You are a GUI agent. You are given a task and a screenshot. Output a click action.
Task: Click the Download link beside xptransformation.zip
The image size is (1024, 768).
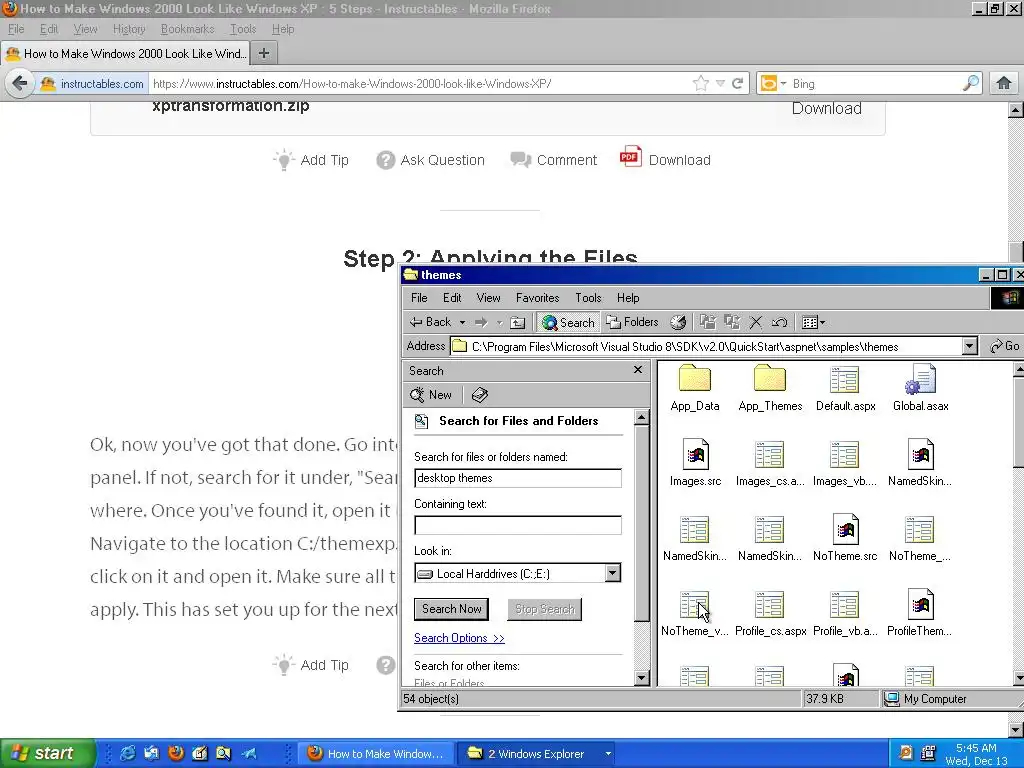coord(827,108)
